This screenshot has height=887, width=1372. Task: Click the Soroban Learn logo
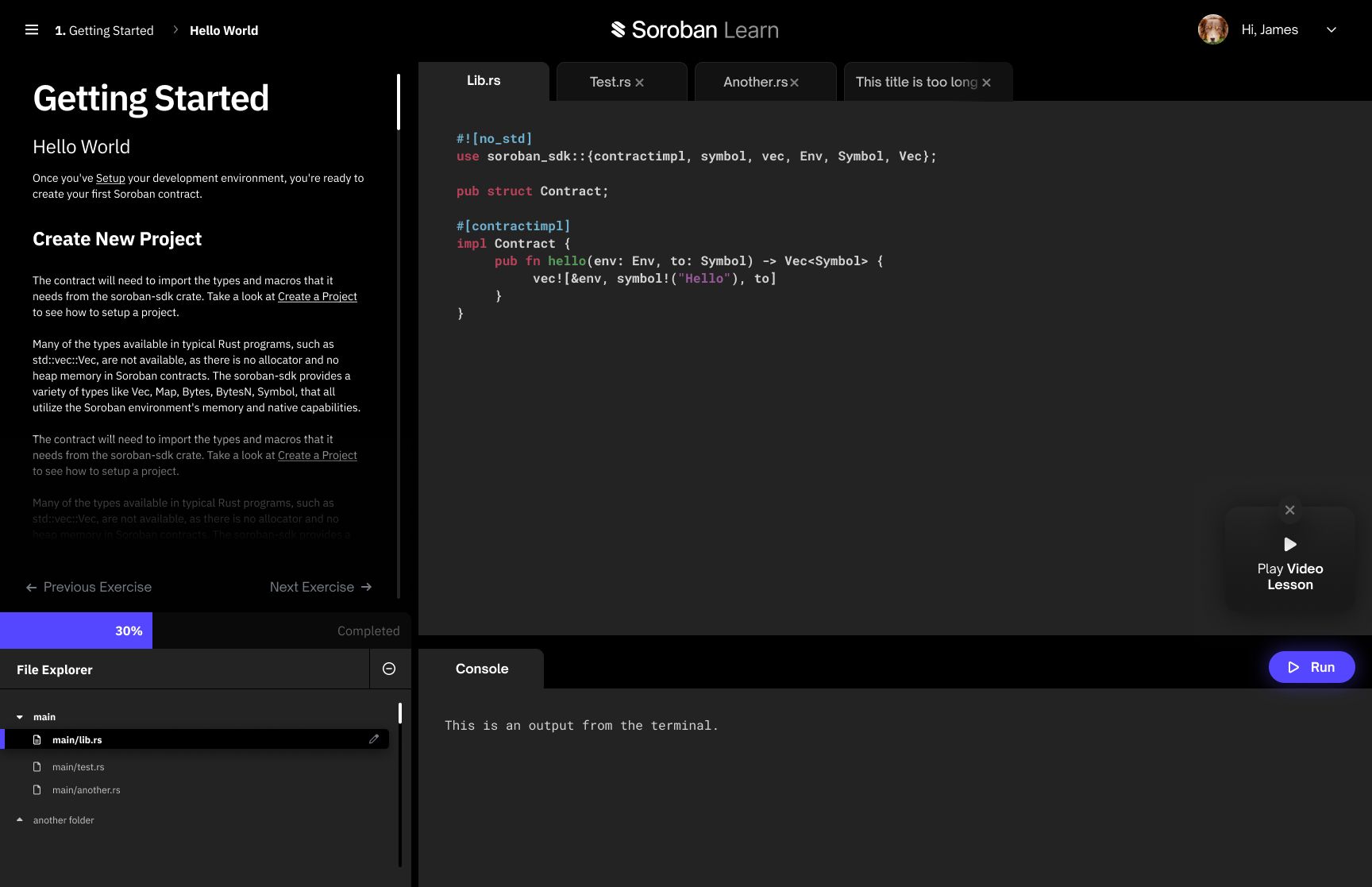pos(695,30)
